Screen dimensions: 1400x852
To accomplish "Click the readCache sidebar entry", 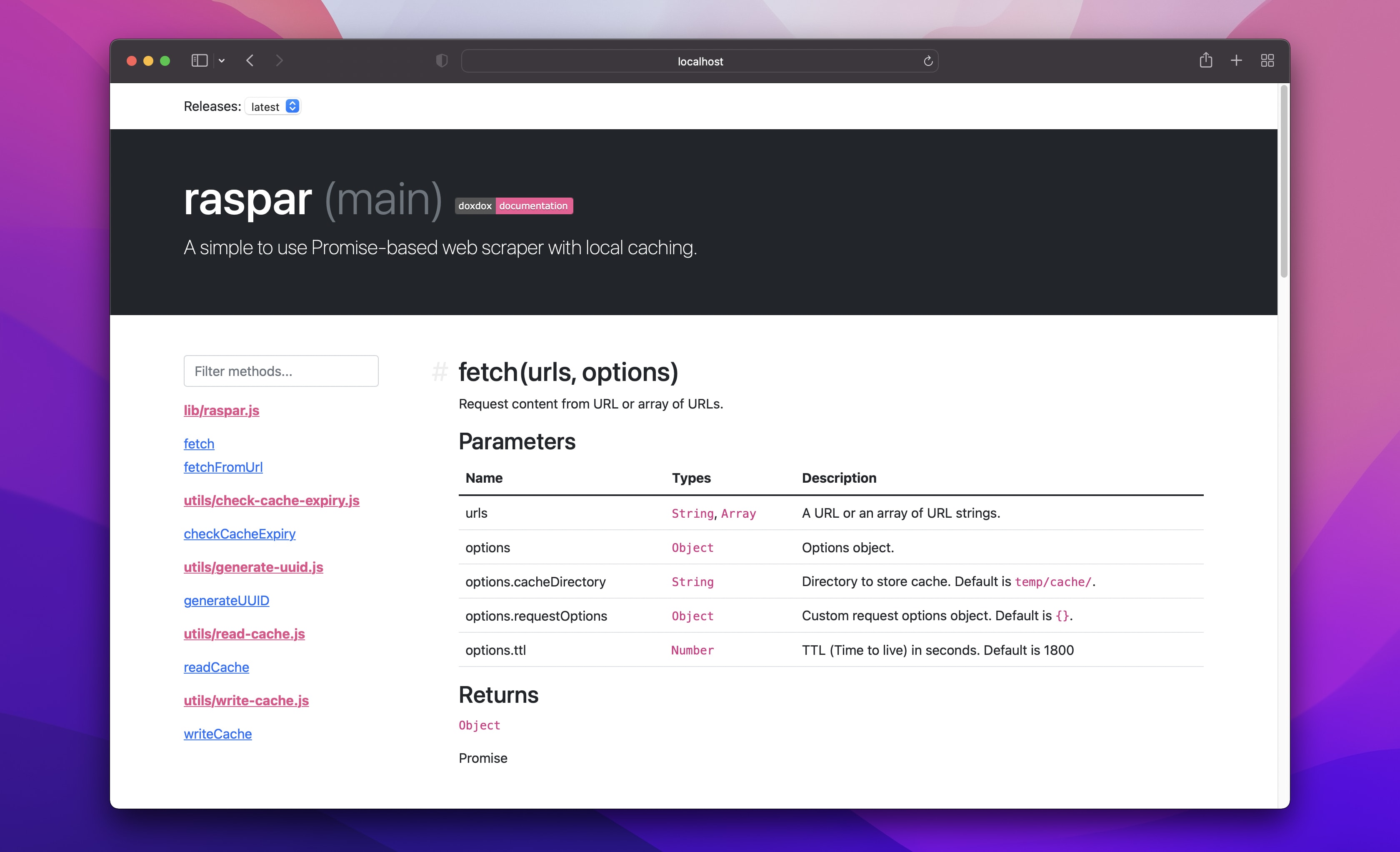I will (216, 667).
